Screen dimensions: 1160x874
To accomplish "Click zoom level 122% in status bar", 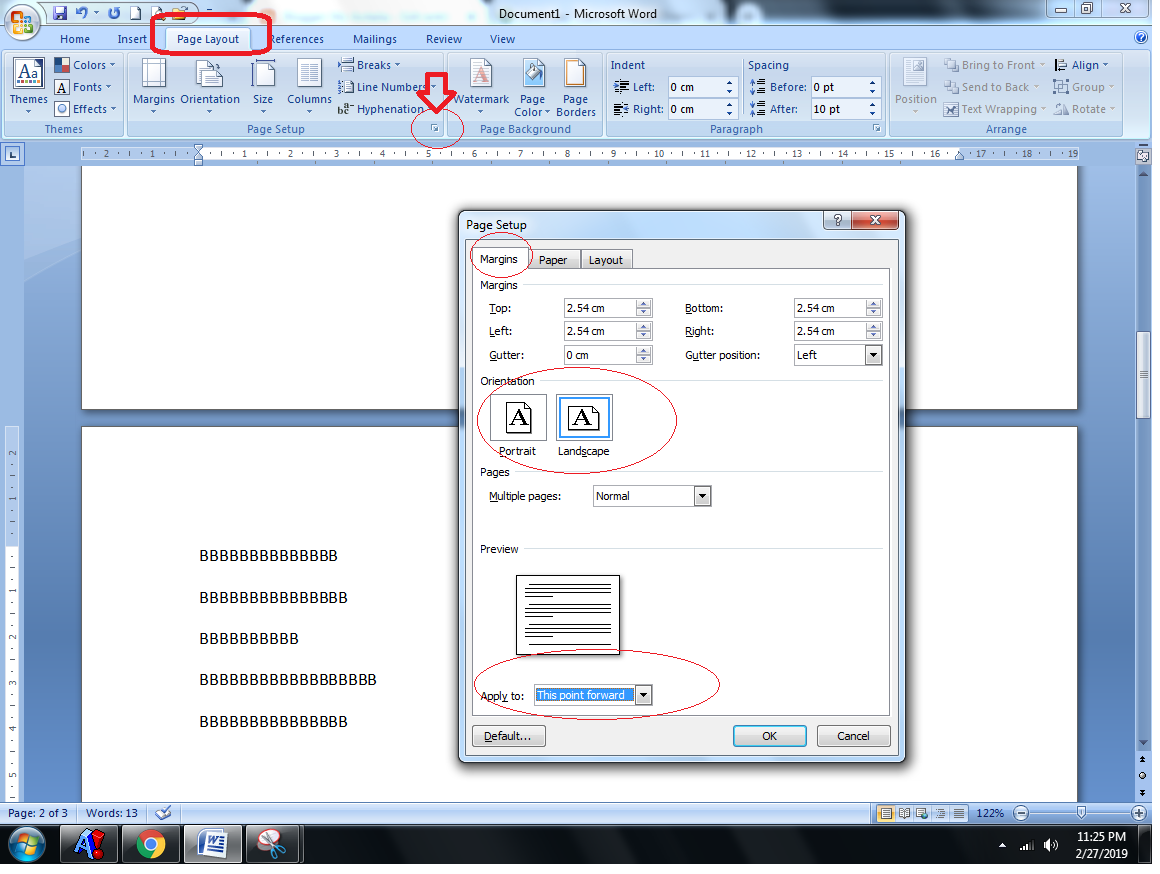I will 990,813.
